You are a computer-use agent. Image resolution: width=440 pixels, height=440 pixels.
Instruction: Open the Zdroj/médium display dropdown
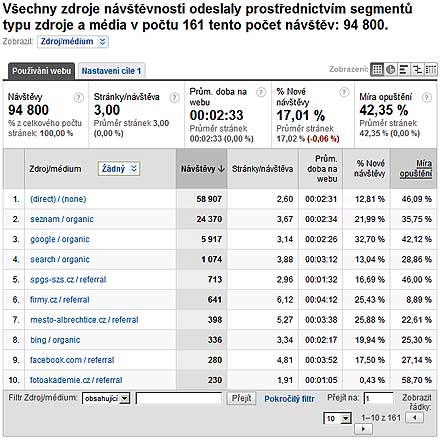coord(73,42)
